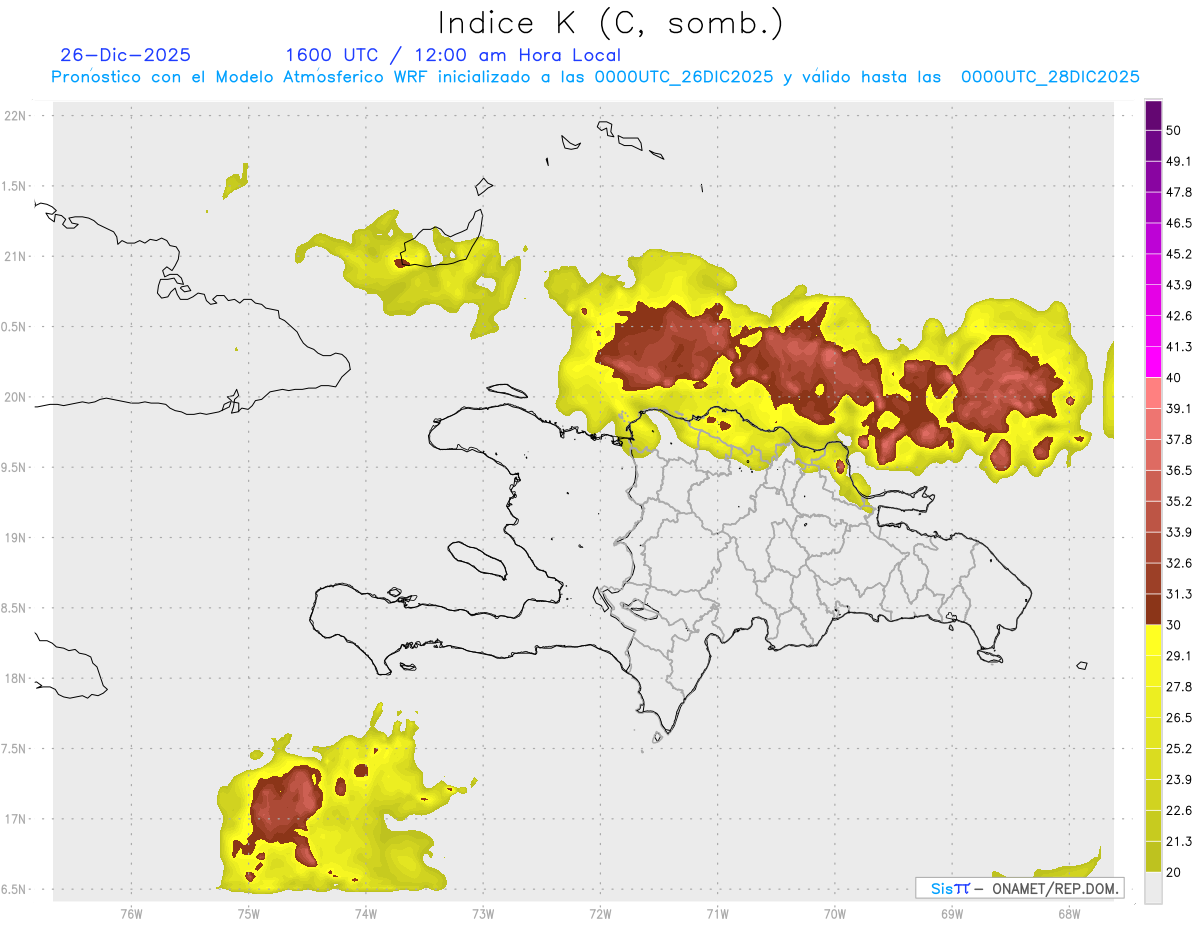The height and width of the screenshot is (927, 1200).
Task: Select longitude label '70W'
Action: (x=835, y=914)
